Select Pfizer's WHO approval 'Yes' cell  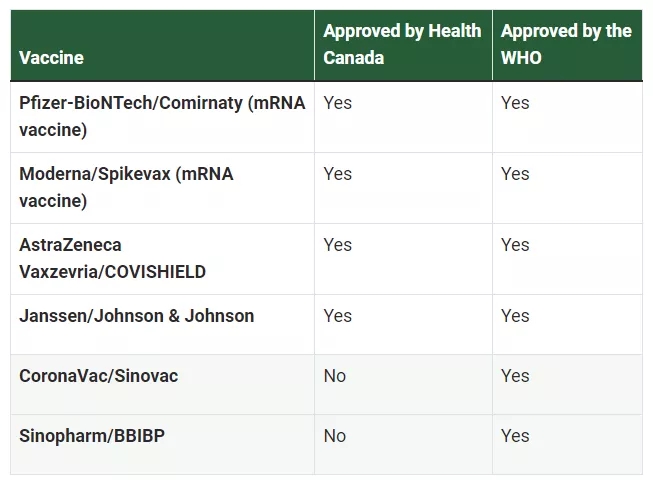click(x=515, y=103)
